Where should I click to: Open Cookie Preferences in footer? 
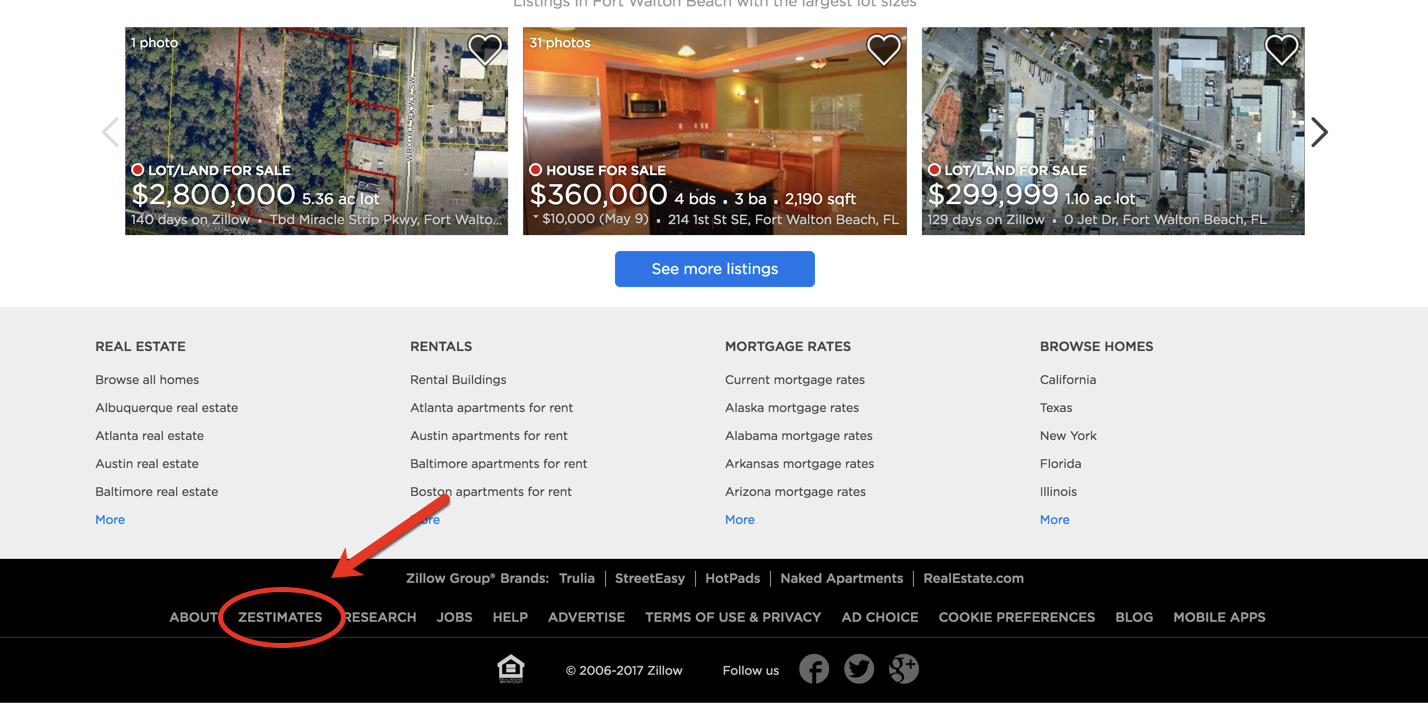coord(1016,617)
